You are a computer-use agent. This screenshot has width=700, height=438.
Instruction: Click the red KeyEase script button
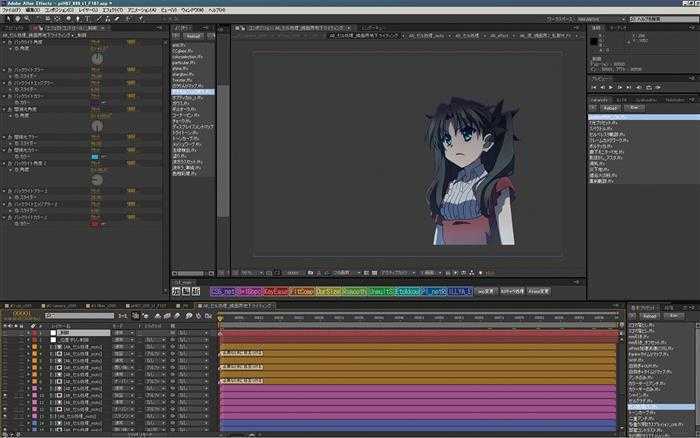pos(275,292)
